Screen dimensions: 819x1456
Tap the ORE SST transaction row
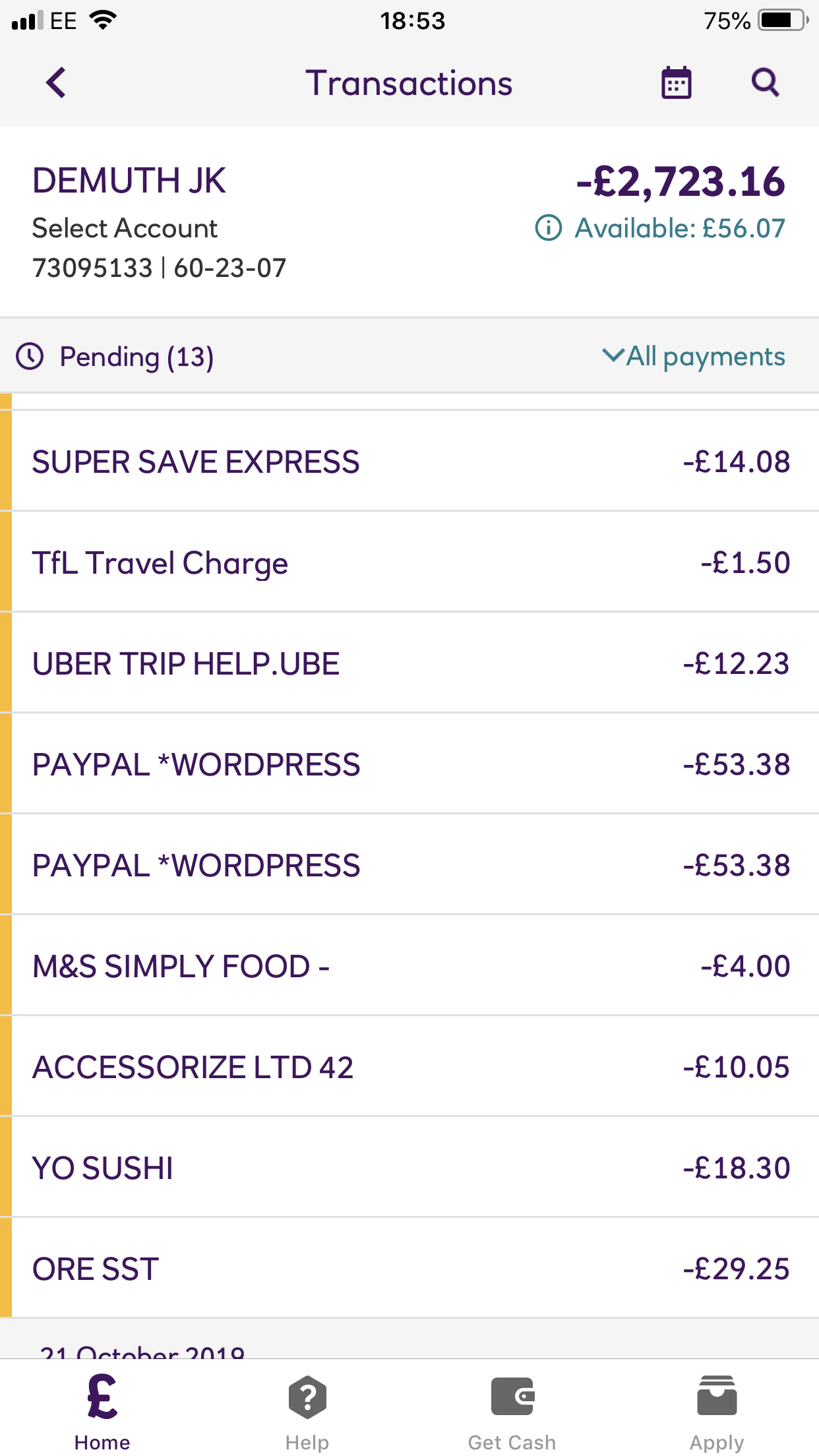409,1269
